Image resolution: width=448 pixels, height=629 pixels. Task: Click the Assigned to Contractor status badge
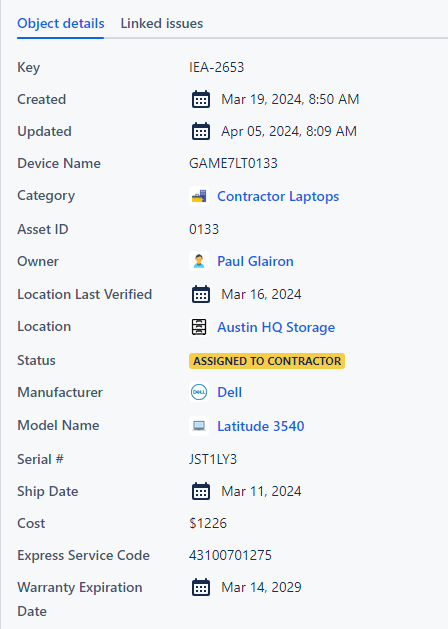point(267,361)
